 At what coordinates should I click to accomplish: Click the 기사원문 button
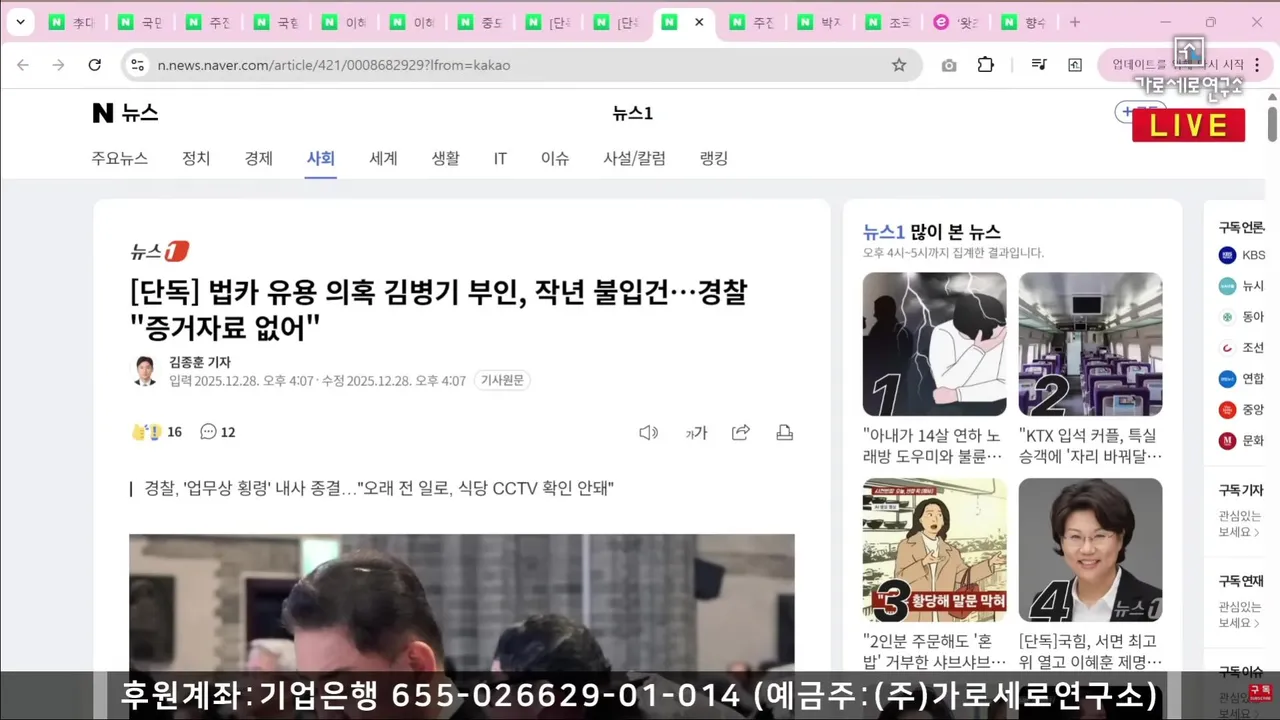pyautogui.click(x=502, y=380)
